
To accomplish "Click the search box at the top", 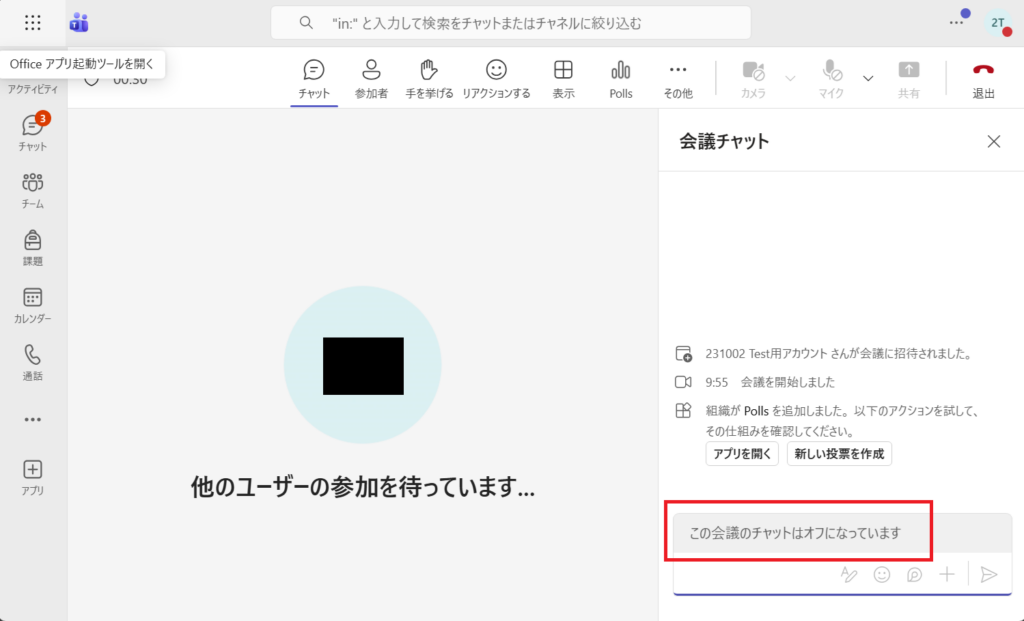I will pos(510,22).
